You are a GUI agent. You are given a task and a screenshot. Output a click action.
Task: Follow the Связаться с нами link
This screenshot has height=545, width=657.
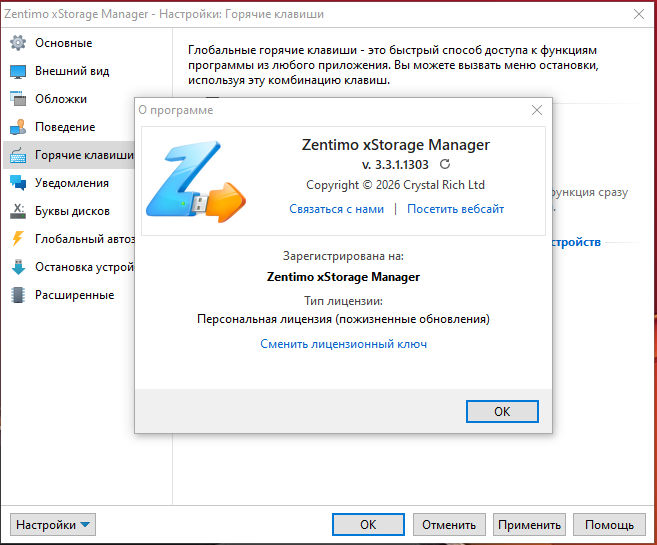tap(336, 209)
